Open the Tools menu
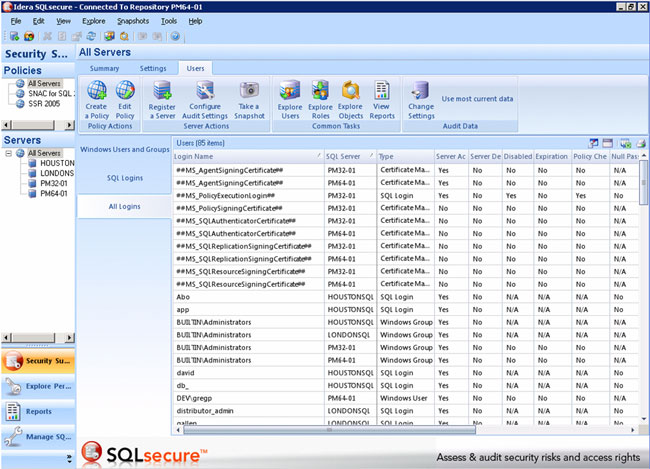 click(169, 21)
